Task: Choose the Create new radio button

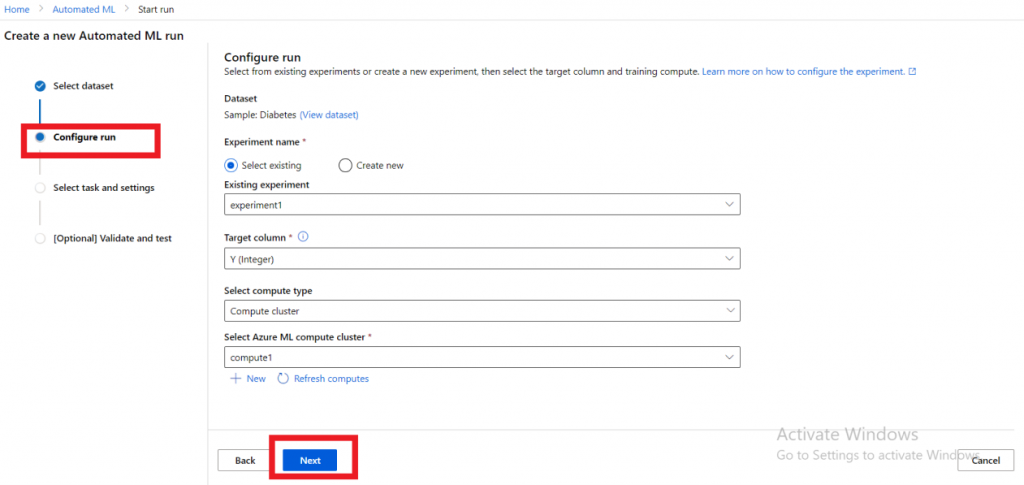Action: (346, 165)
